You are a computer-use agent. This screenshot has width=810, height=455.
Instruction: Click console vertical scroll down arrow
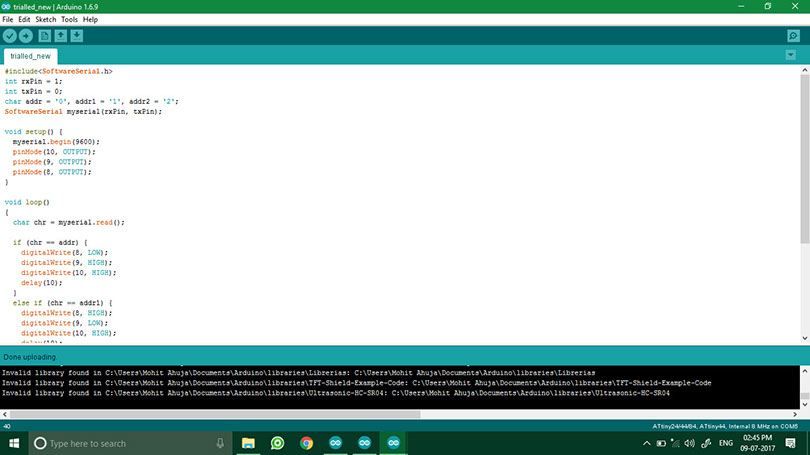click(x=805, y=405)
